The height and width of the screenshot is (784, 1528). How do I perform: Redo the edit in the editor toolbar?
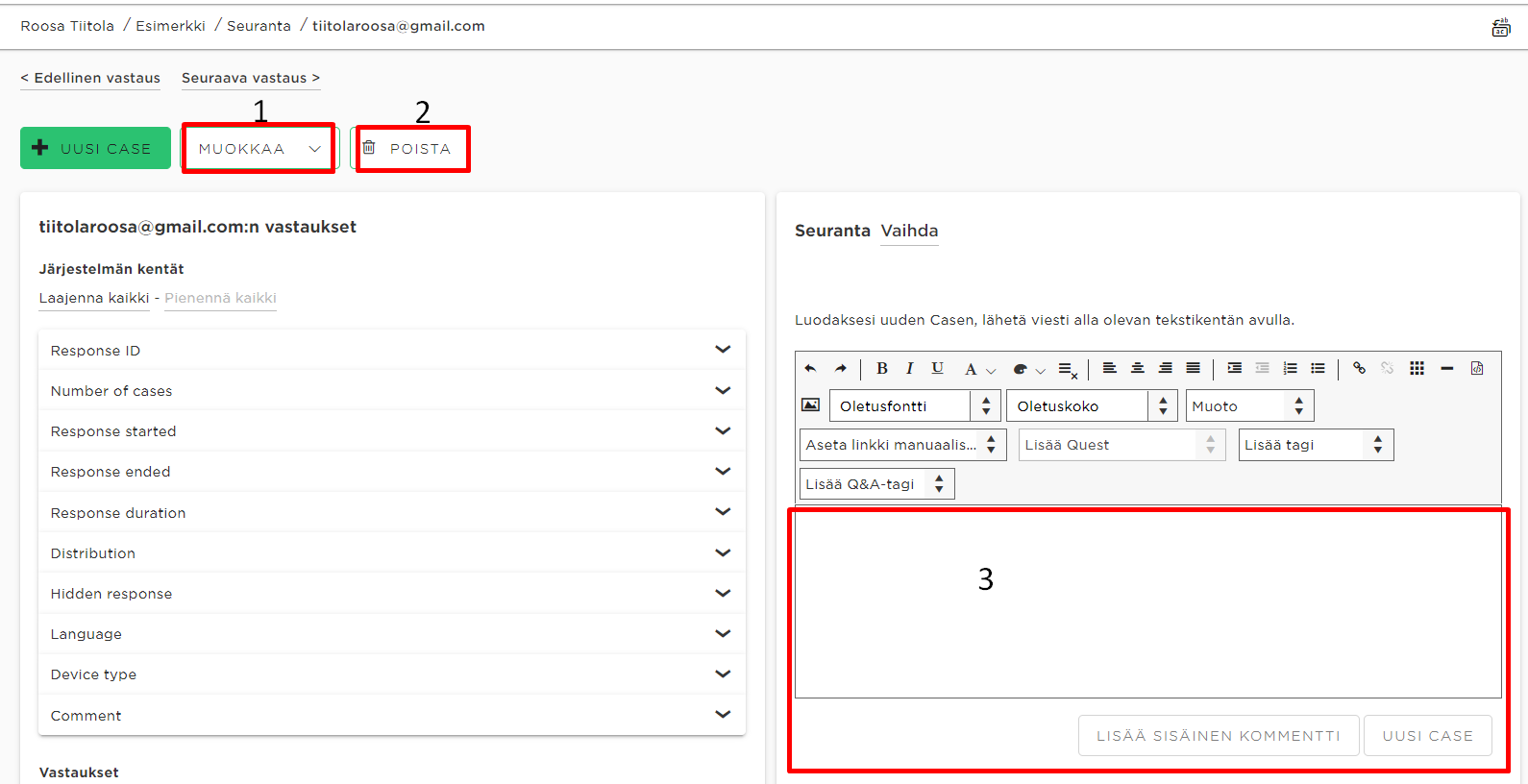click(841, 368)
